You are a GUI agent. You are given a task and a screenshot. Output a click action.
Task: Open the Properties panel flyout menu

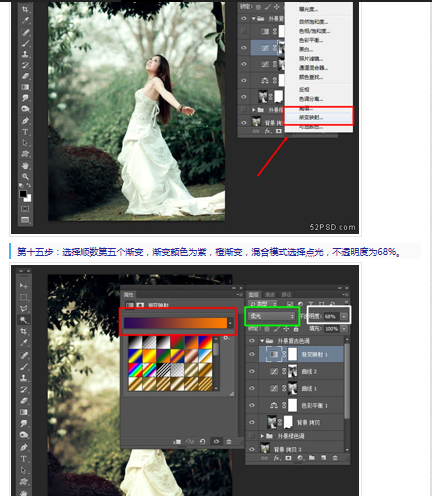239,295
